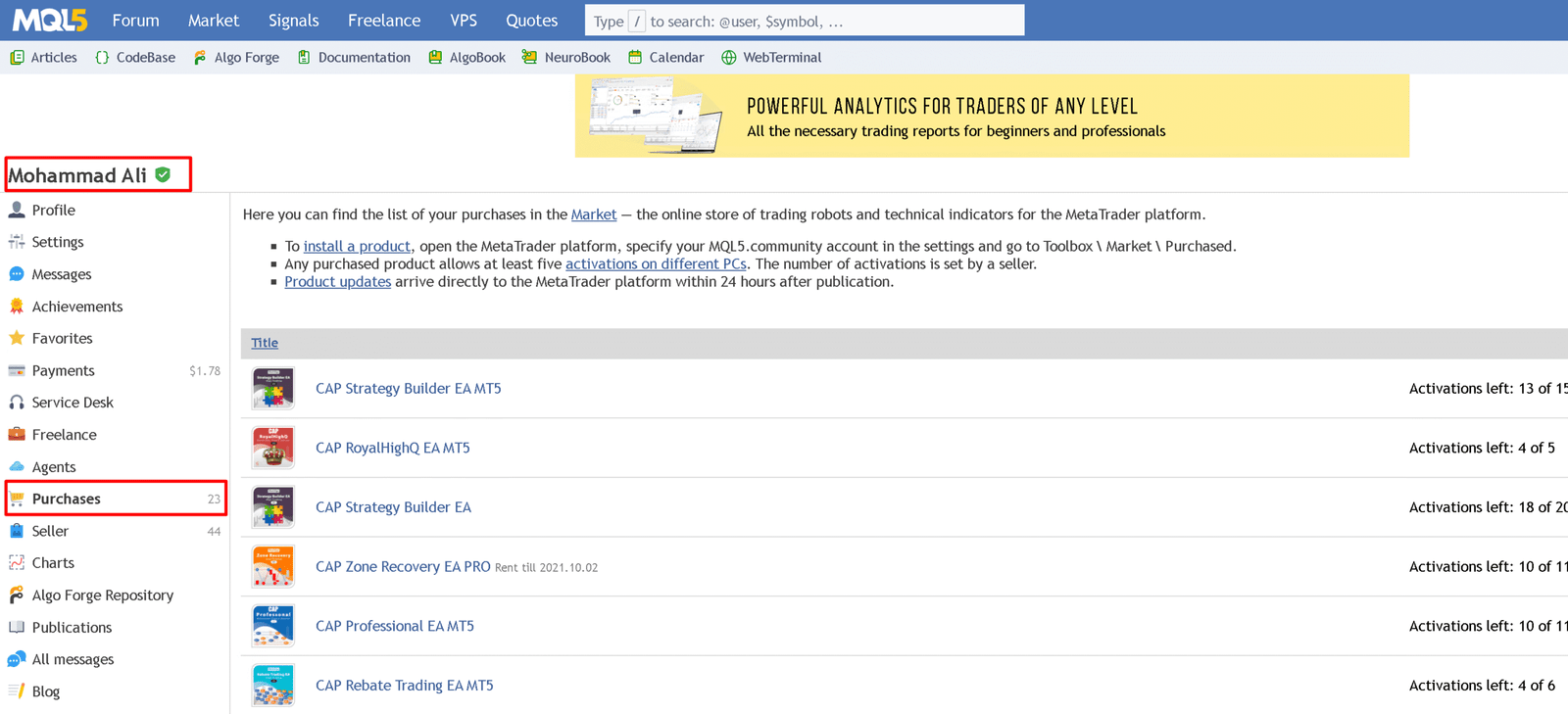This screenshot has width=1568, height=714.
Task: Open the WebTerminal globe icon
Action: (729, 58)
